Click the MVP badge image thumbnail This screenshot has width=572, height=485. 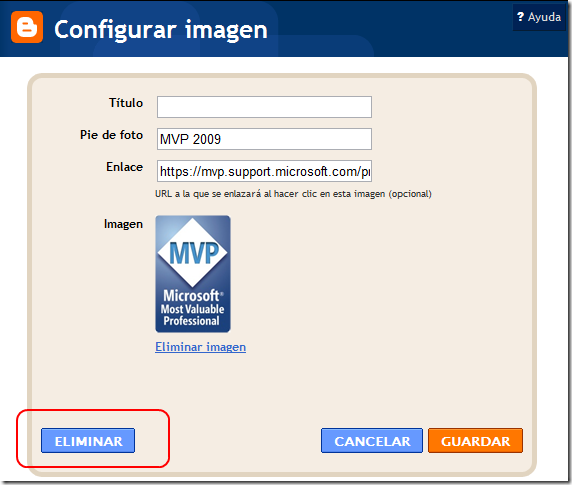(x=193, y=274)
